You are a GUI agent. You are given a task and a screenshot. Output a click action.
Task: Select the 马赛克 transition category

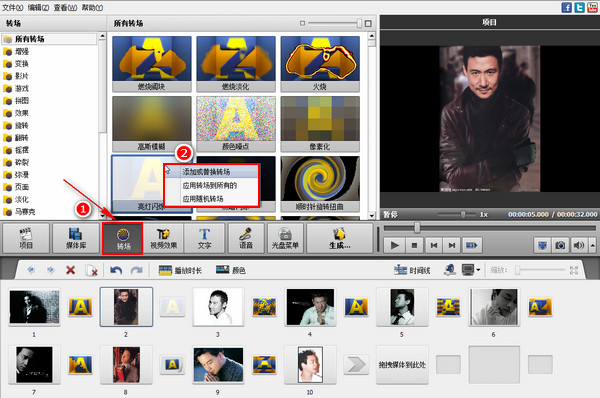(25, 212)
